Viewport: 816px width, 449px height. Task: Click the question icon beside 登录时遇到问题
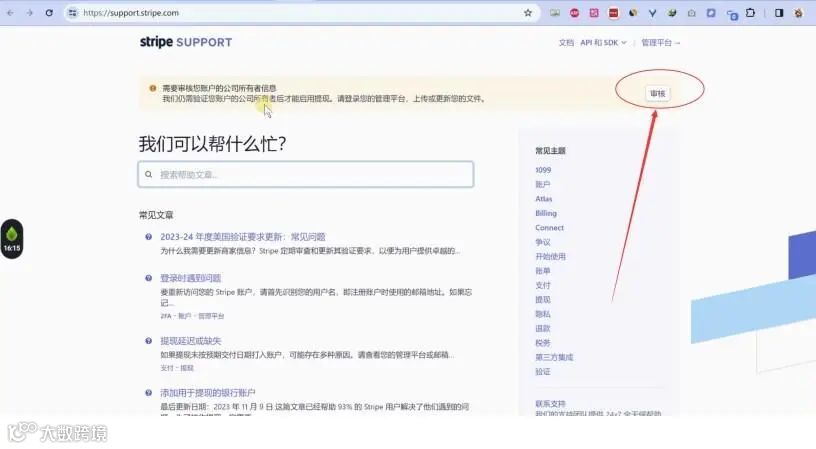coord(148,278)
